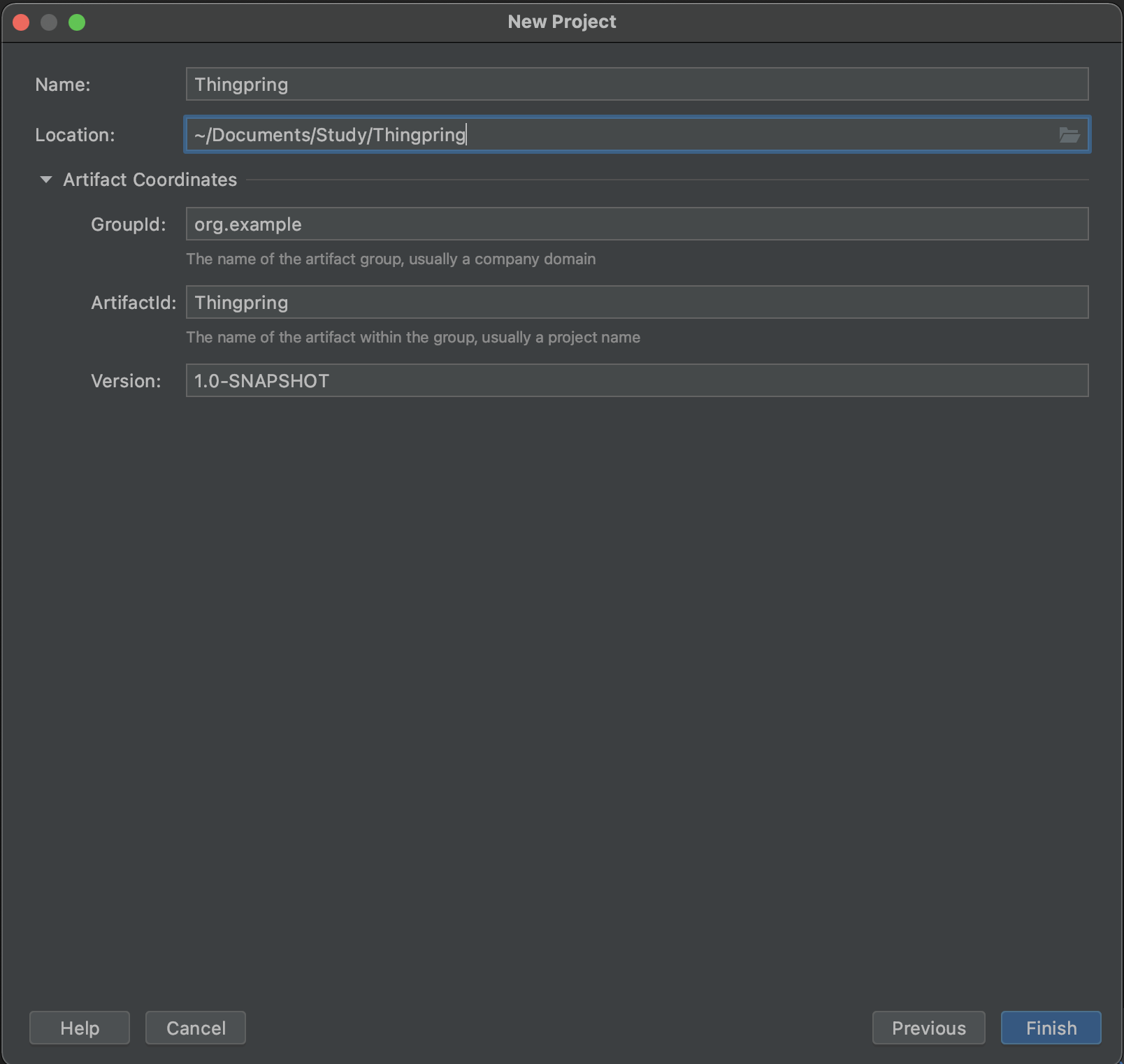Close the window with the red button
This screenshot has width=1124, height=1064.
click(x=21, y=22)
